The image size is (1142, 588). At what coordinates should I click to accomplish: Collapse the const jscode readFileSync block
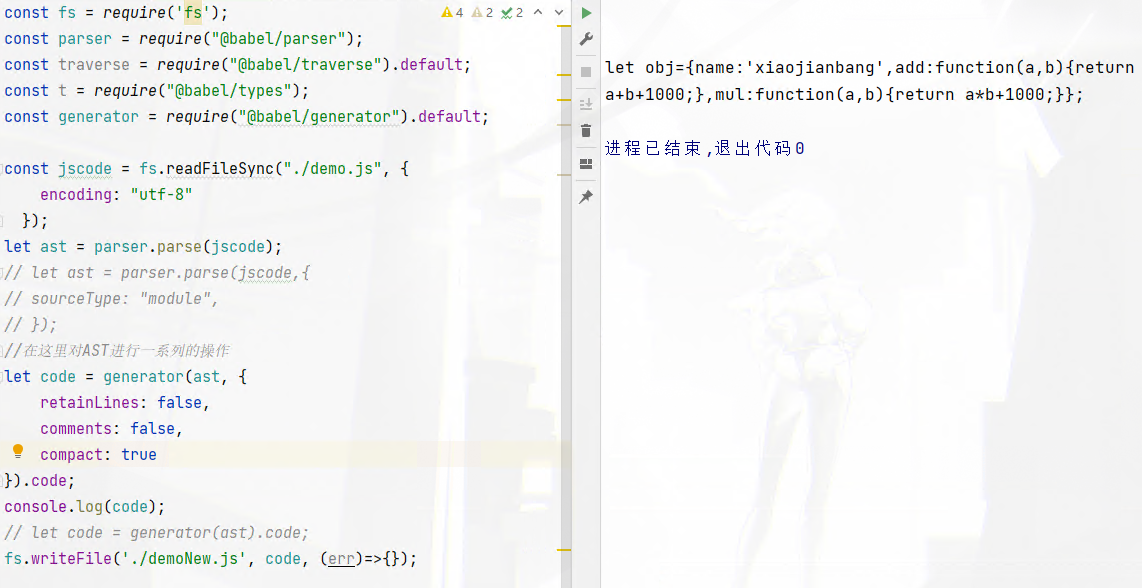point(3,169)
